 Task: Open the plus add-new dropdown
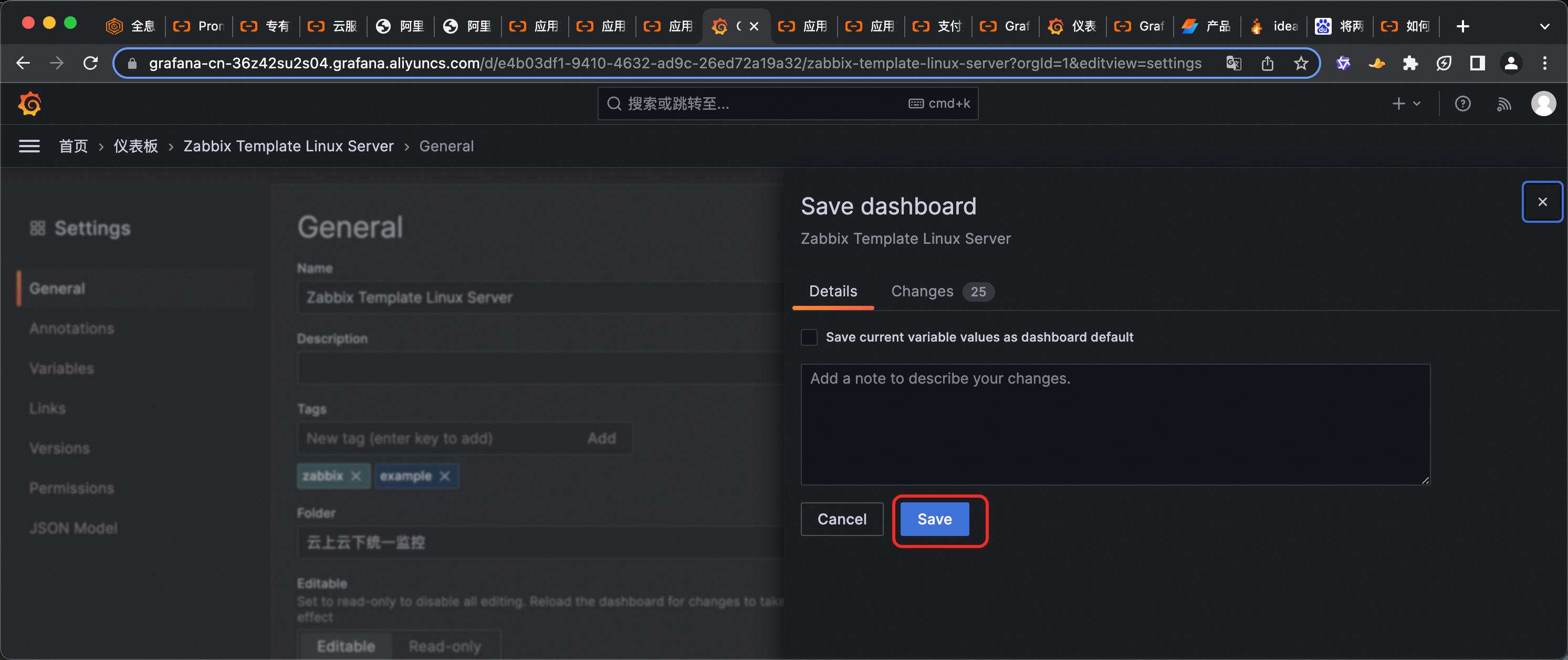pyautogui.click(x=1406, y=104)
